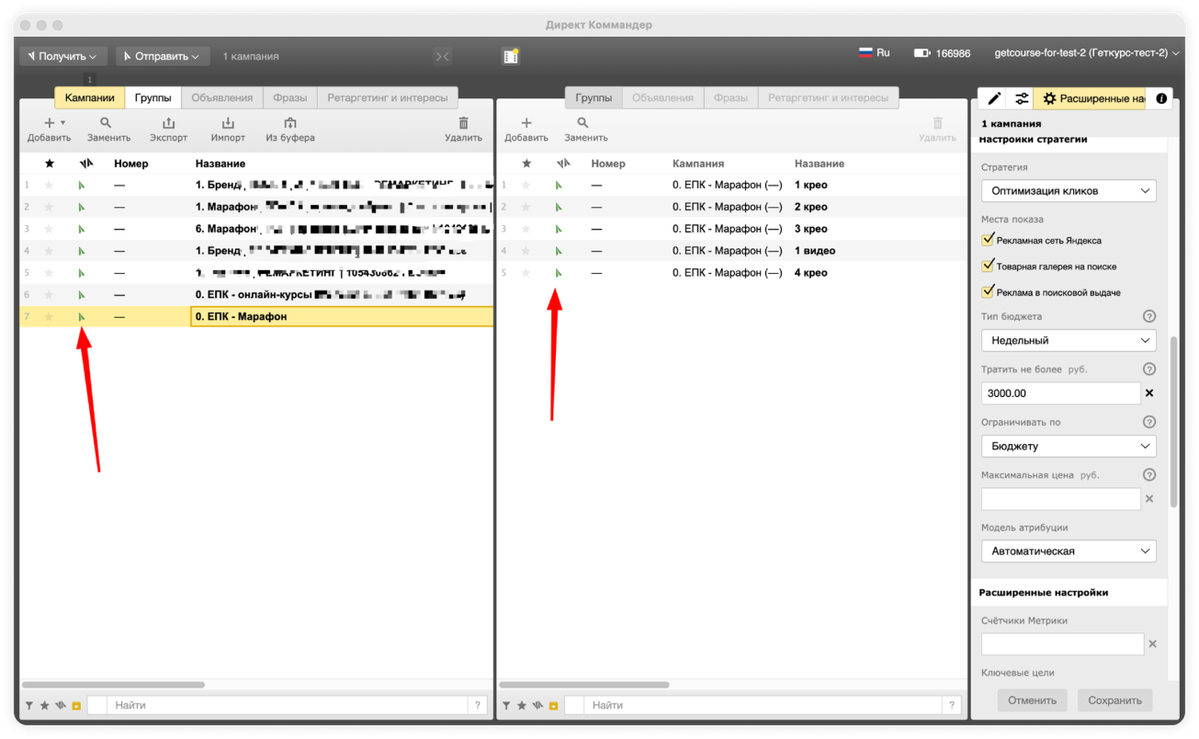Open the account selector getcourse-for-test-2
The width and height of the screenshot is (1199, 739).
point(1086,53)
